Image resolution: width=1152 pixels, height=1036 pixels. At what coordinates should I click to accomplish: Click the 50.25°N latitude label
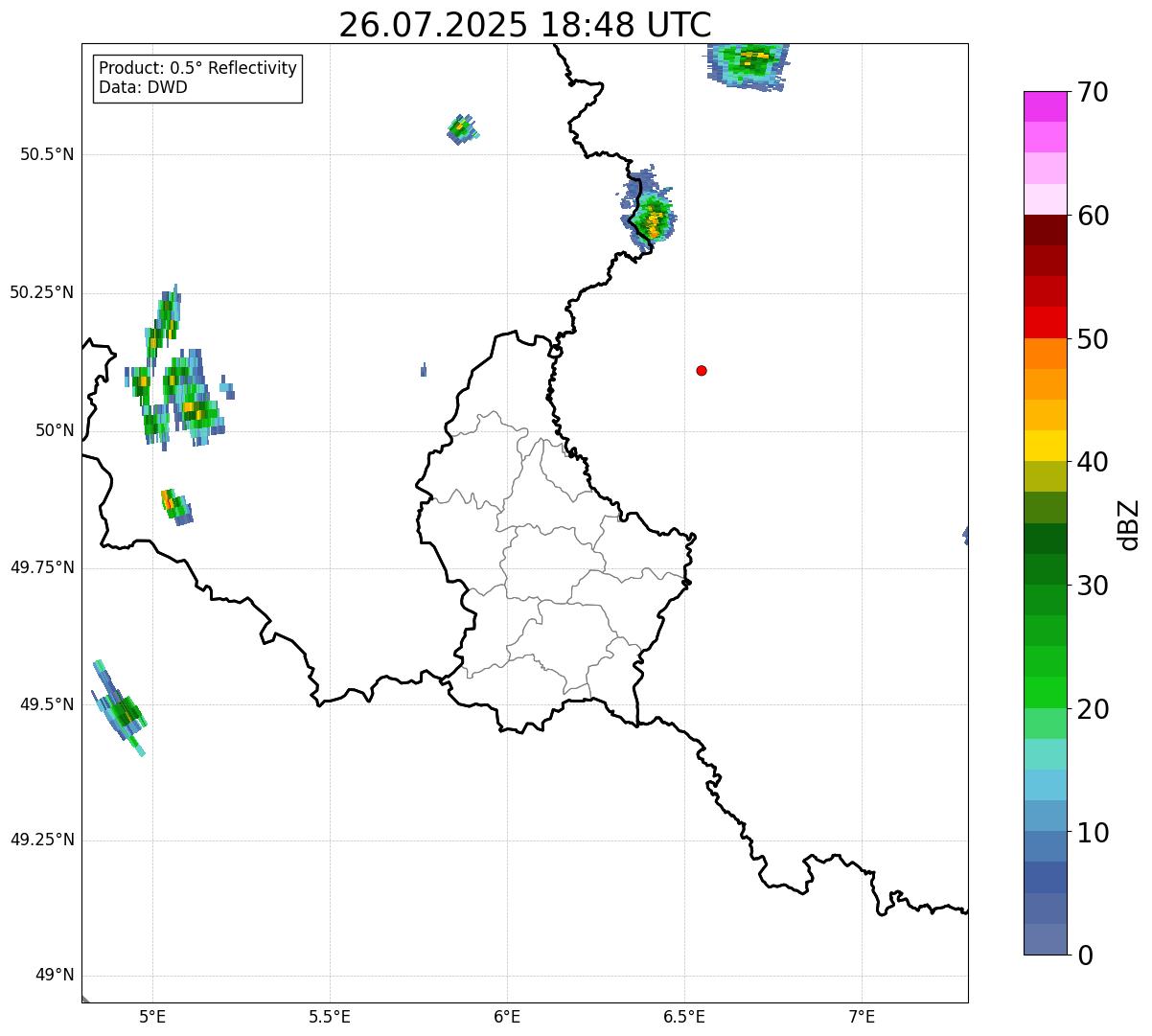click(42, 292)
